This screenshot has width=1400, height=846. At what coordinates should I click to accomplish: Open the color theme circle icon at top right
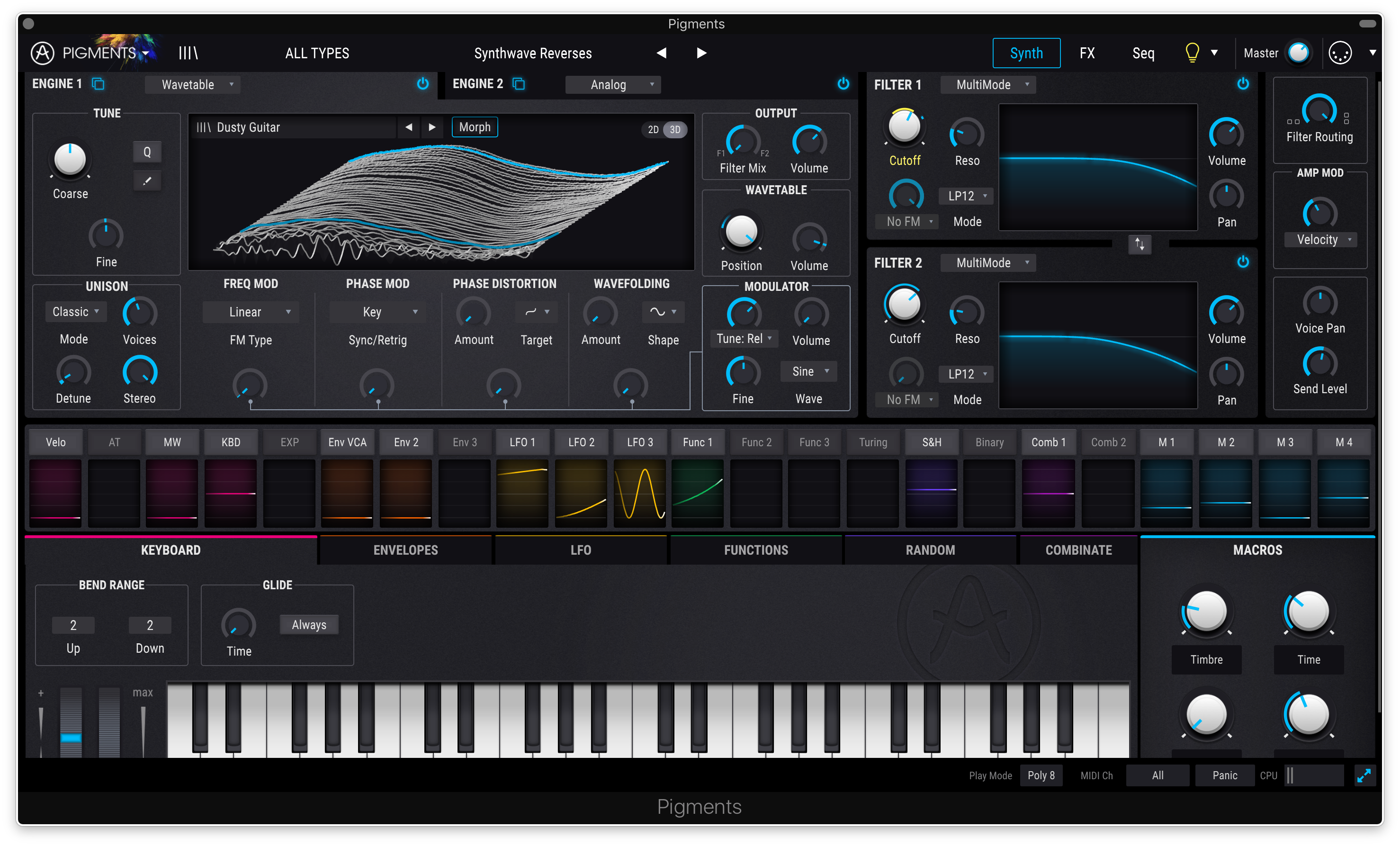tap(1340, 53)
